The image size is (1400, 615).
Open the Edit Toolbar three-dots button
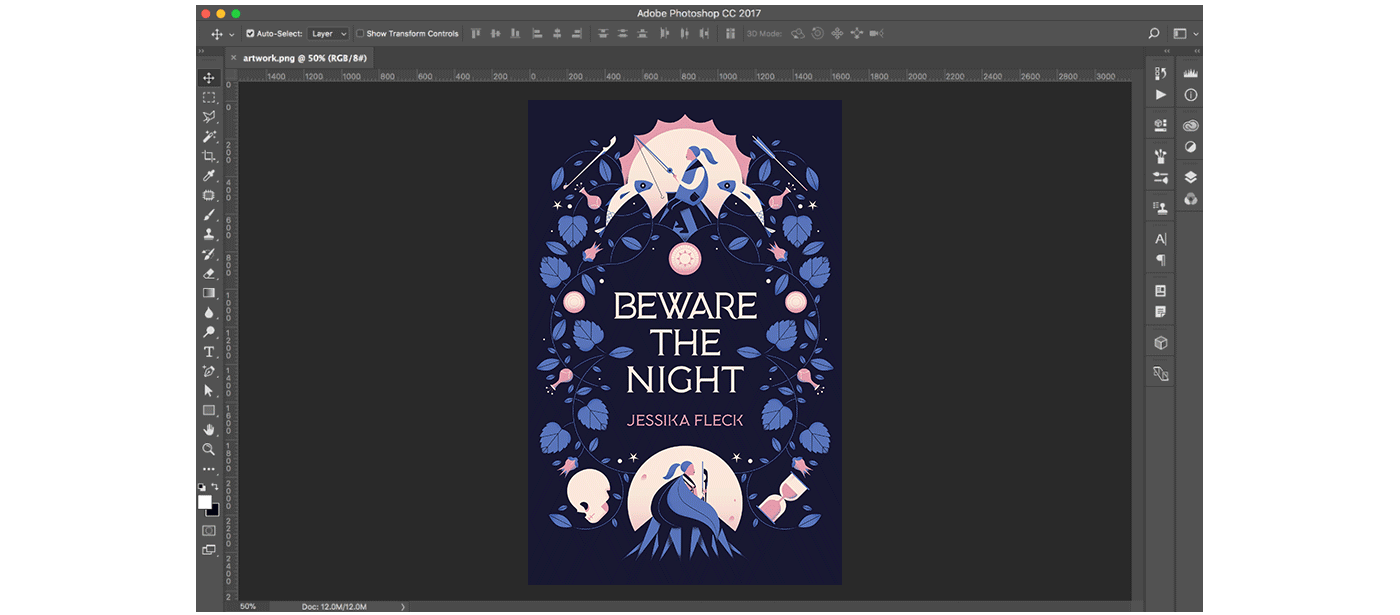(x=209, y=468)
